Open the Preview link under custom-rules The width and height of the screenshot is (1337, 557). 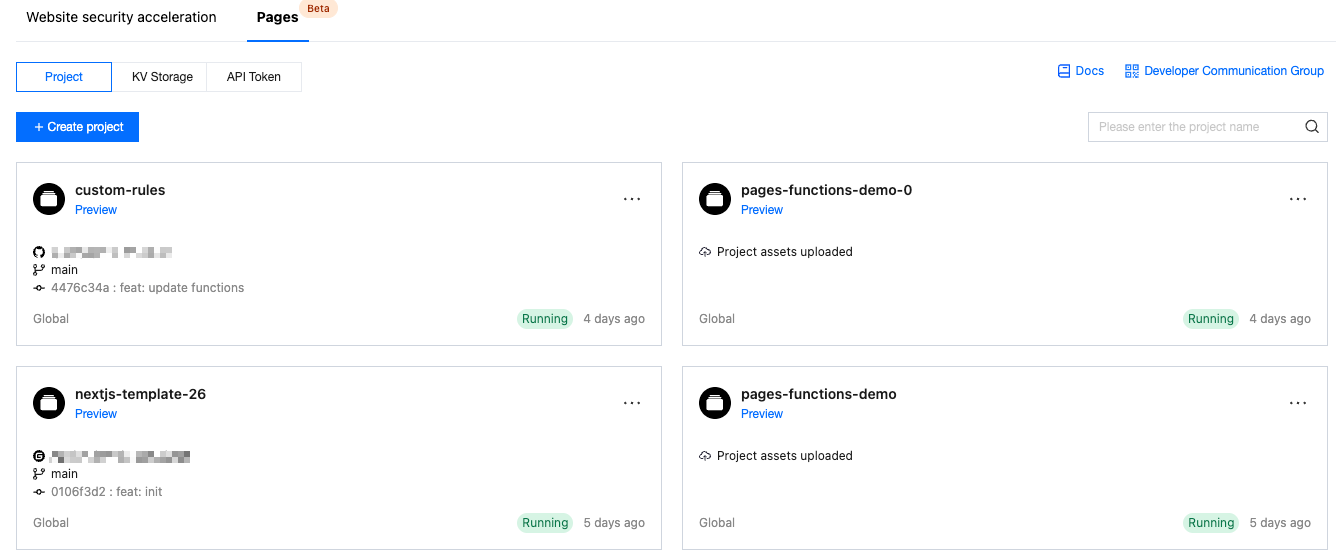coord(96,210)
